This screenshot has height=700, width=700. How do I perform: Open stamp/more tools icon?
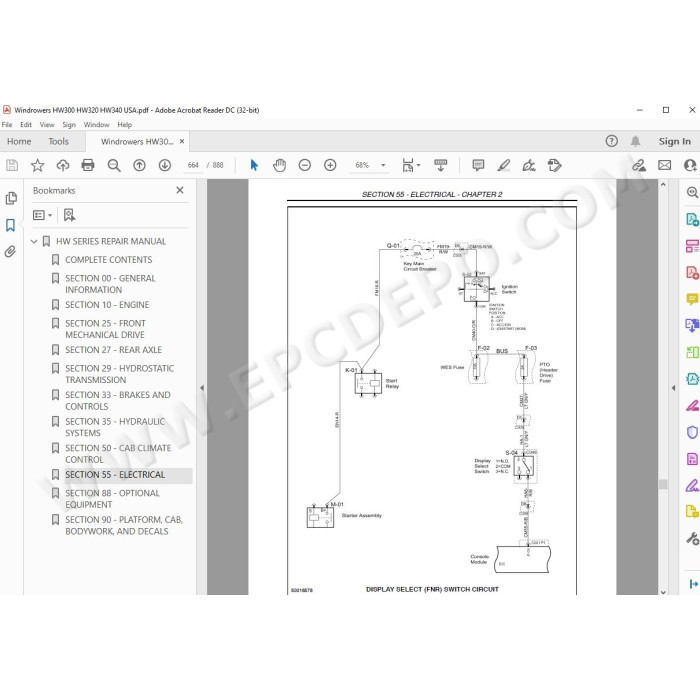[554, 165]
